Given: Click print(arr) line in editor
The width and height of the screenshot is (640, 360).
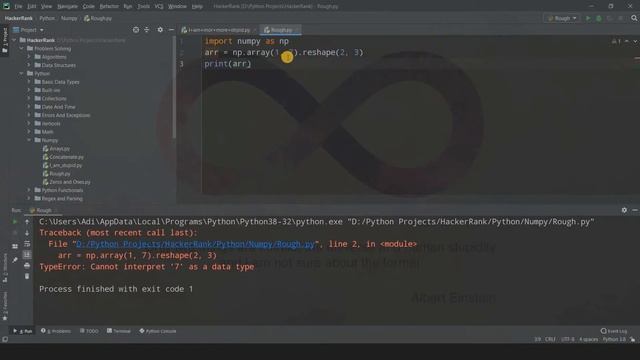Looking at the screenshot, I should click(x=228, y=64).
